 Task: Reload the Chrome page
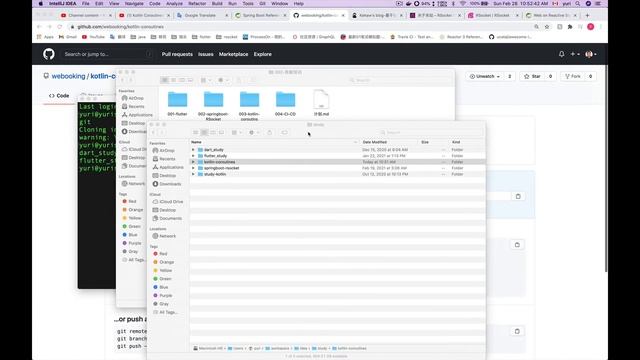(60, 27)
